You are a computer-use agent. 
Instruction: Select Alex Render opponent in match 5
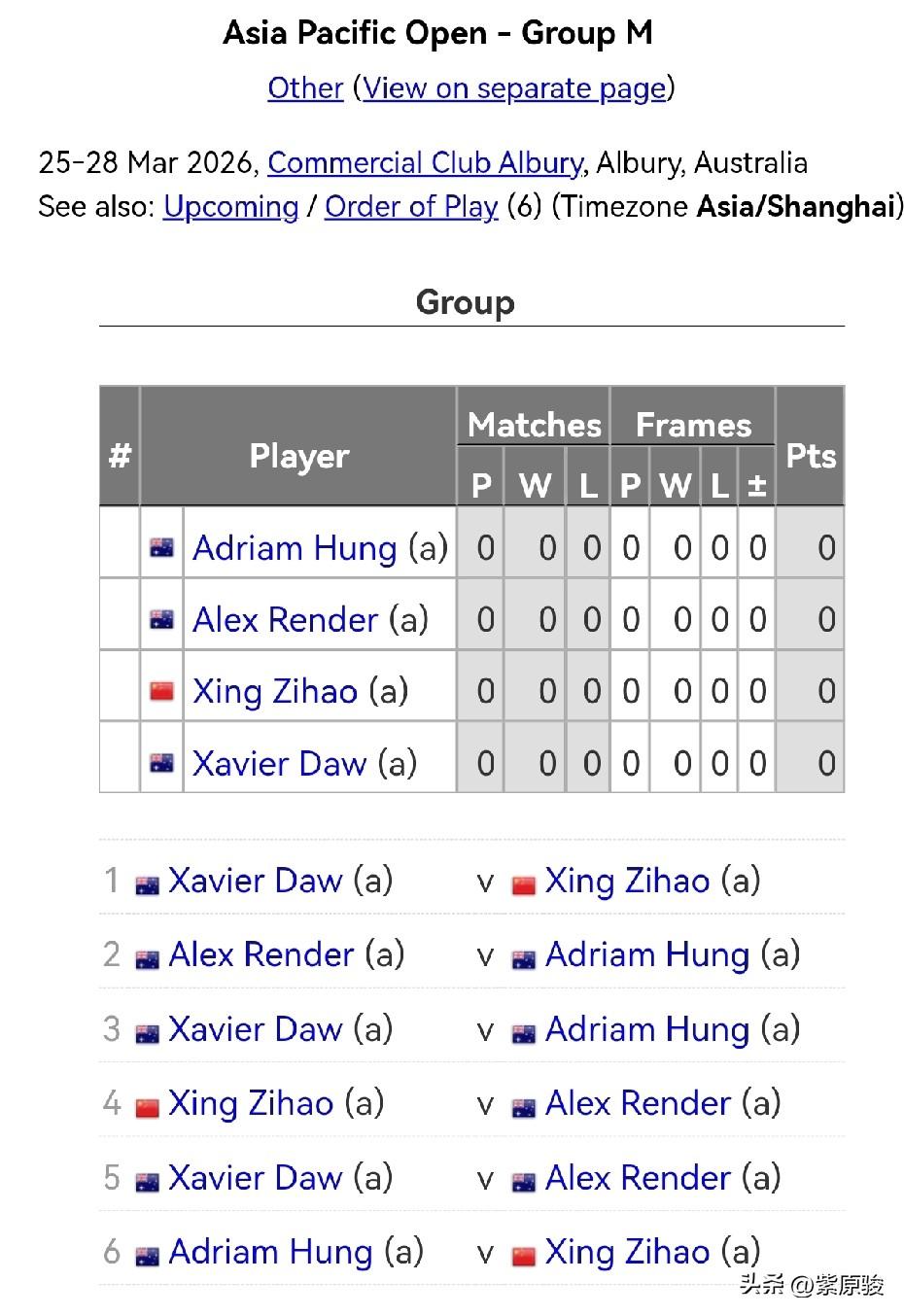(x=638, y=1178)
